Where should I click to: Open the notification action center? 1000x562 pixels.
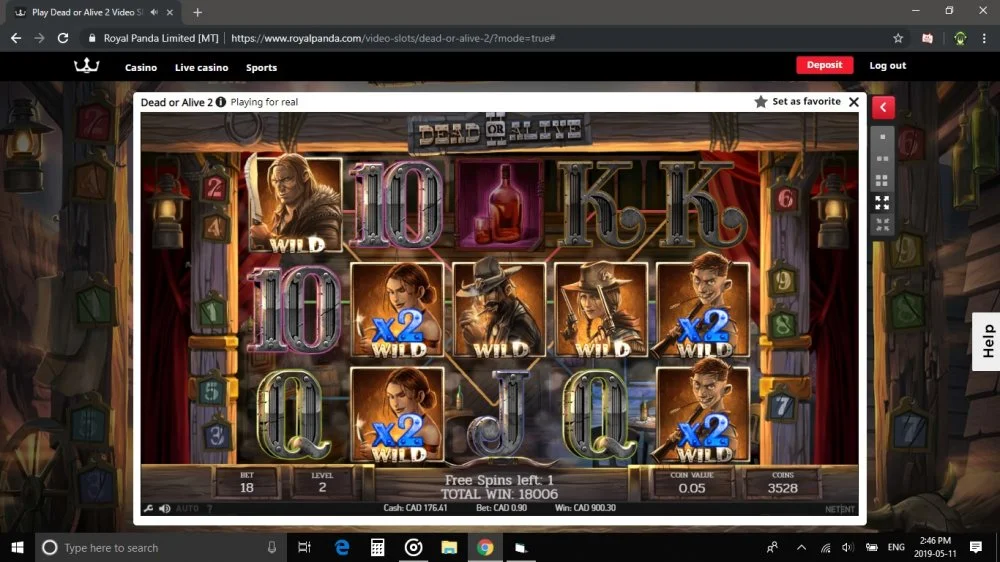tap(976, 547)
